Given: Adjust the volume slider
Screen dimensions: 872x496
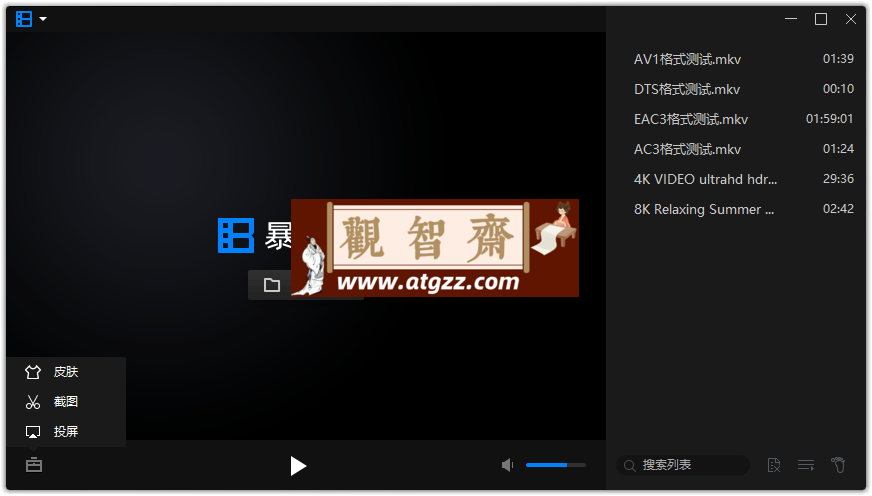Looking at the screenshot, I should [556, 465].
